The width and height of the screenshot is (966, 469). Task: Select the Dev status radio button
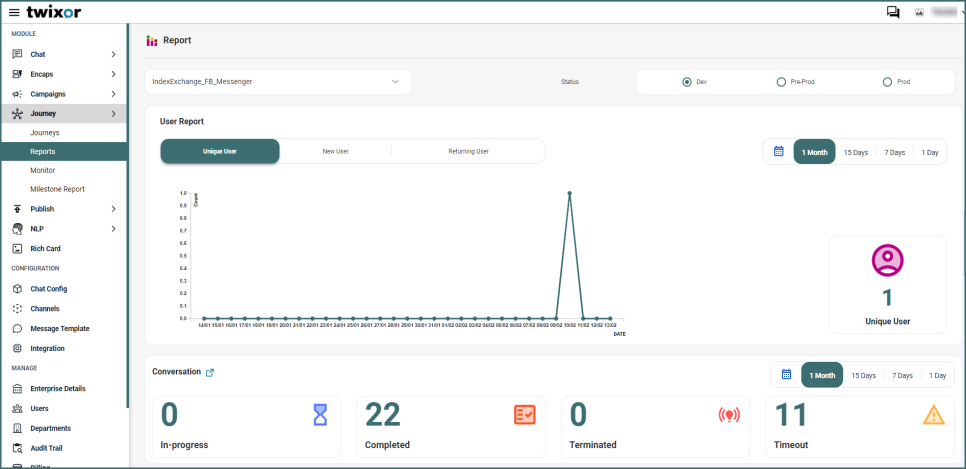coord(687,82)
